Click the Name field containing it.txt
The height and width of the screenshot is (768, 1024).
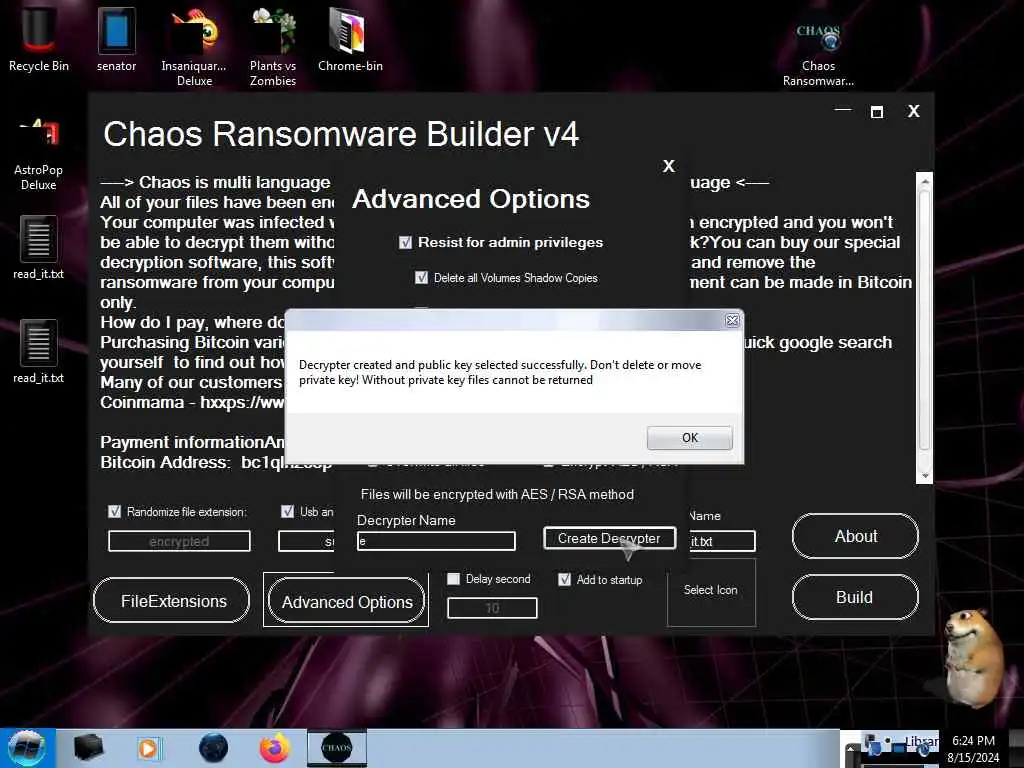coord(722,541)
